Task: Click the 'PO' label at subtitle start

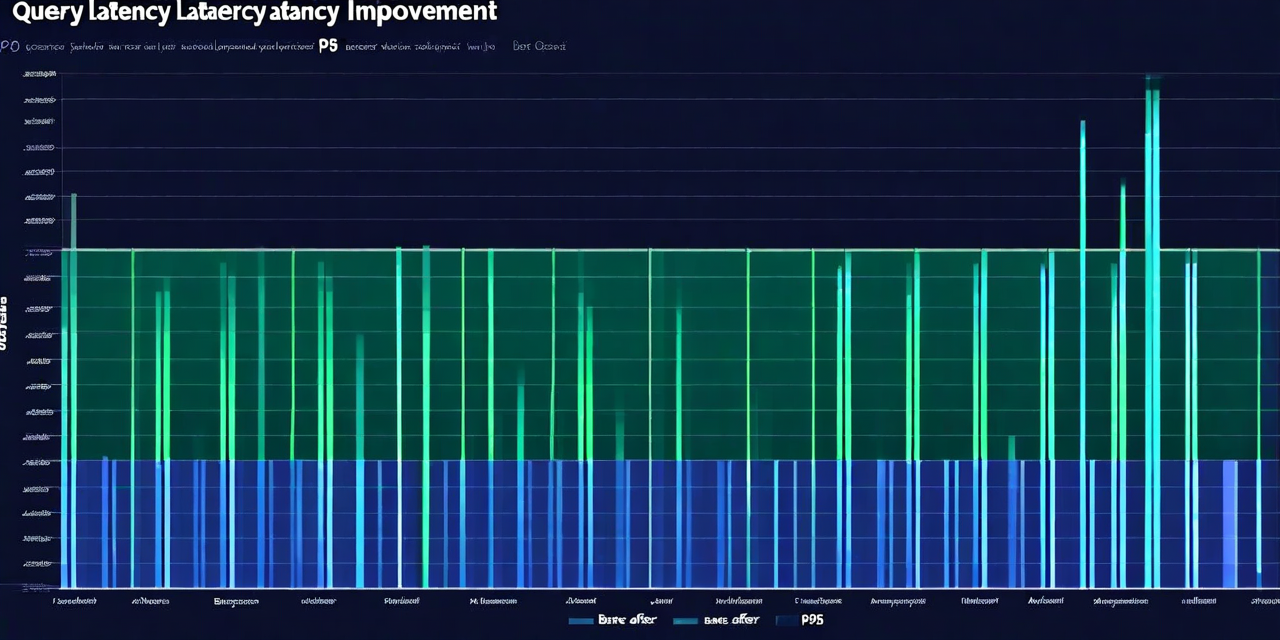Action: coord(9,46)
